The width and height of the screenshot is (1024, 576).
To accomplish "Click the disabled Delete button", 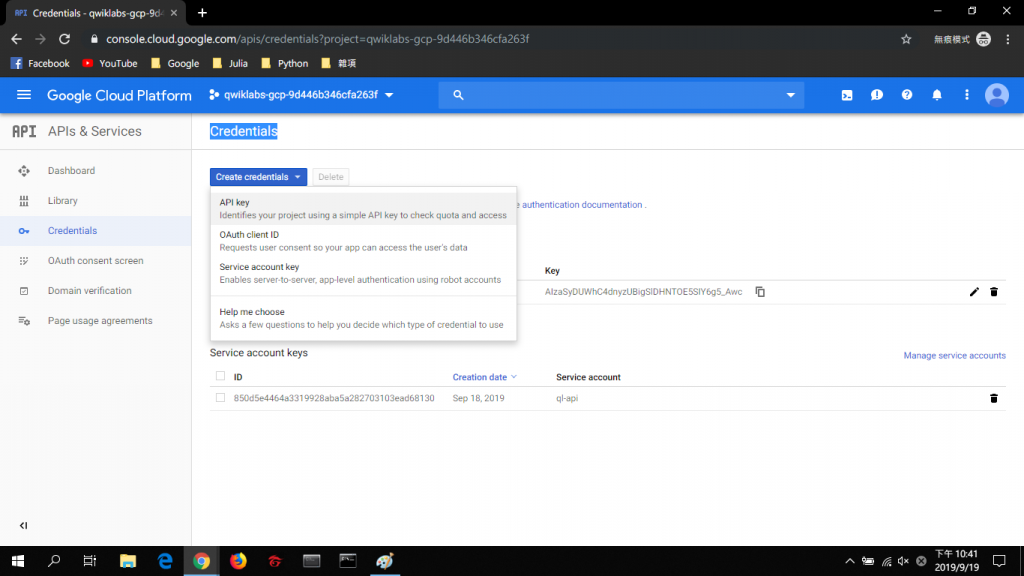I will (330, 177).
